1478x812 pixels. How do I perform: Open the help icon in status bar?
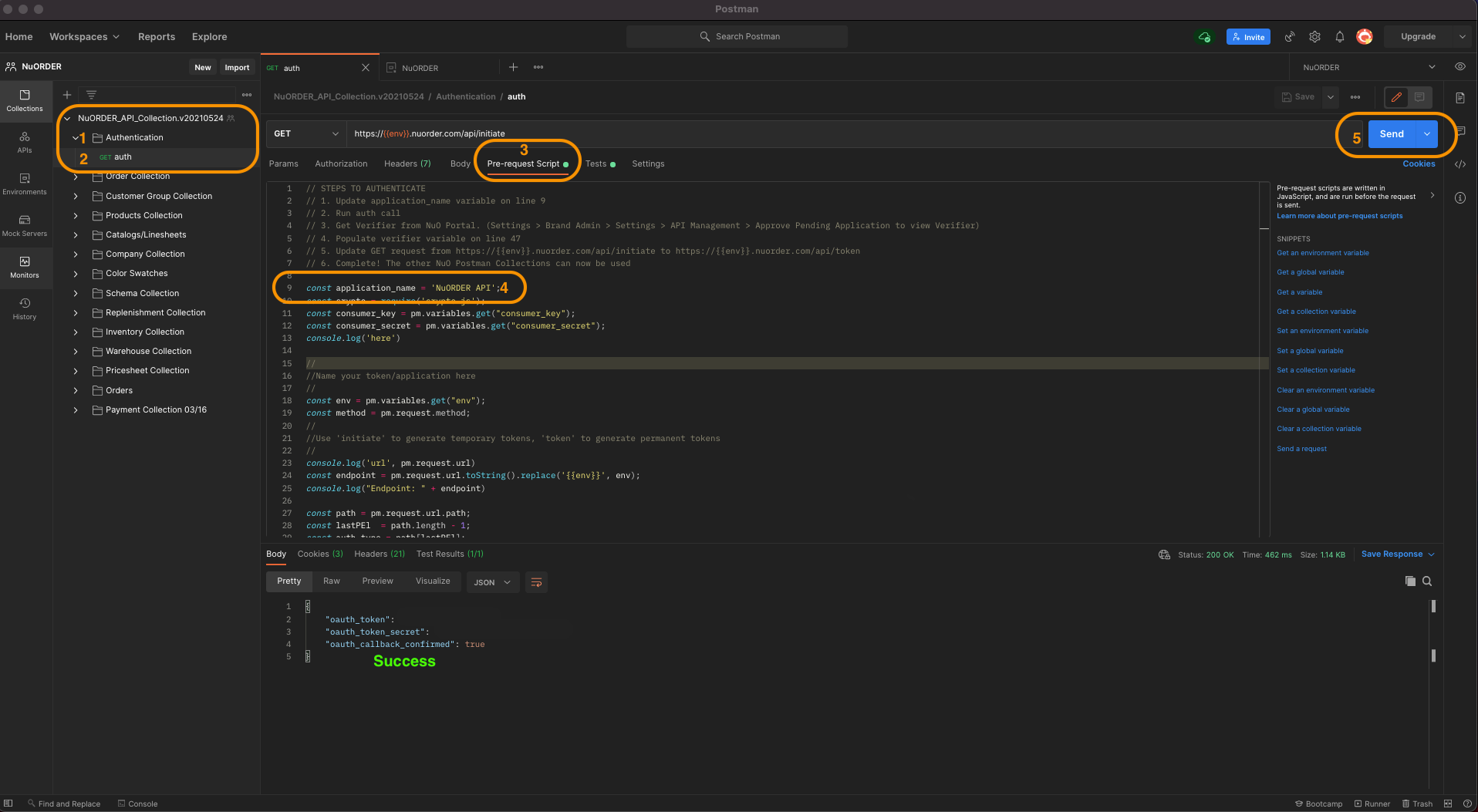click(x=1467, y=804)
